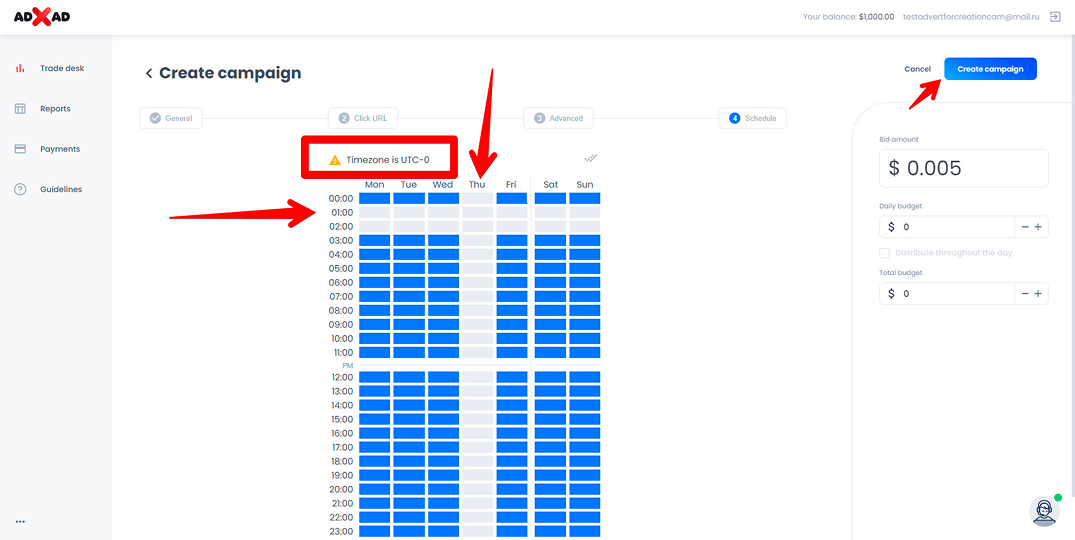The width and height of the screenshot is (1075, 540).
Task: Click the Cancel link
Action: pyautogui.click(x=917, y=69)
